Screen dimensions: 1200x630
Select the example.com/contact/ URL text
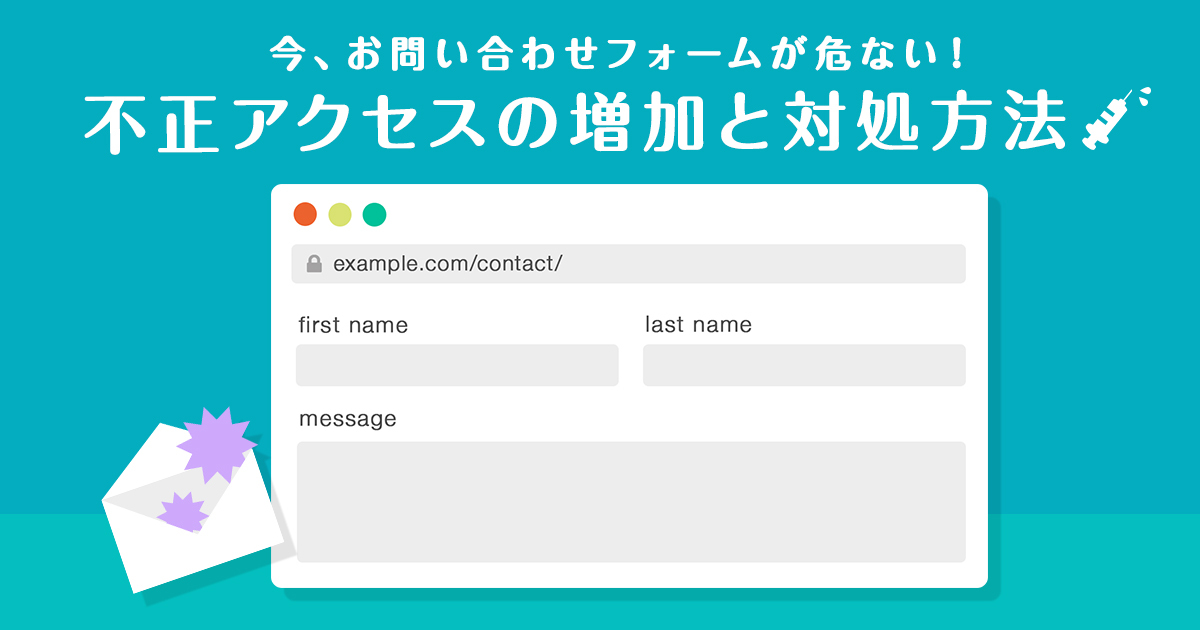tap(448, 264)
